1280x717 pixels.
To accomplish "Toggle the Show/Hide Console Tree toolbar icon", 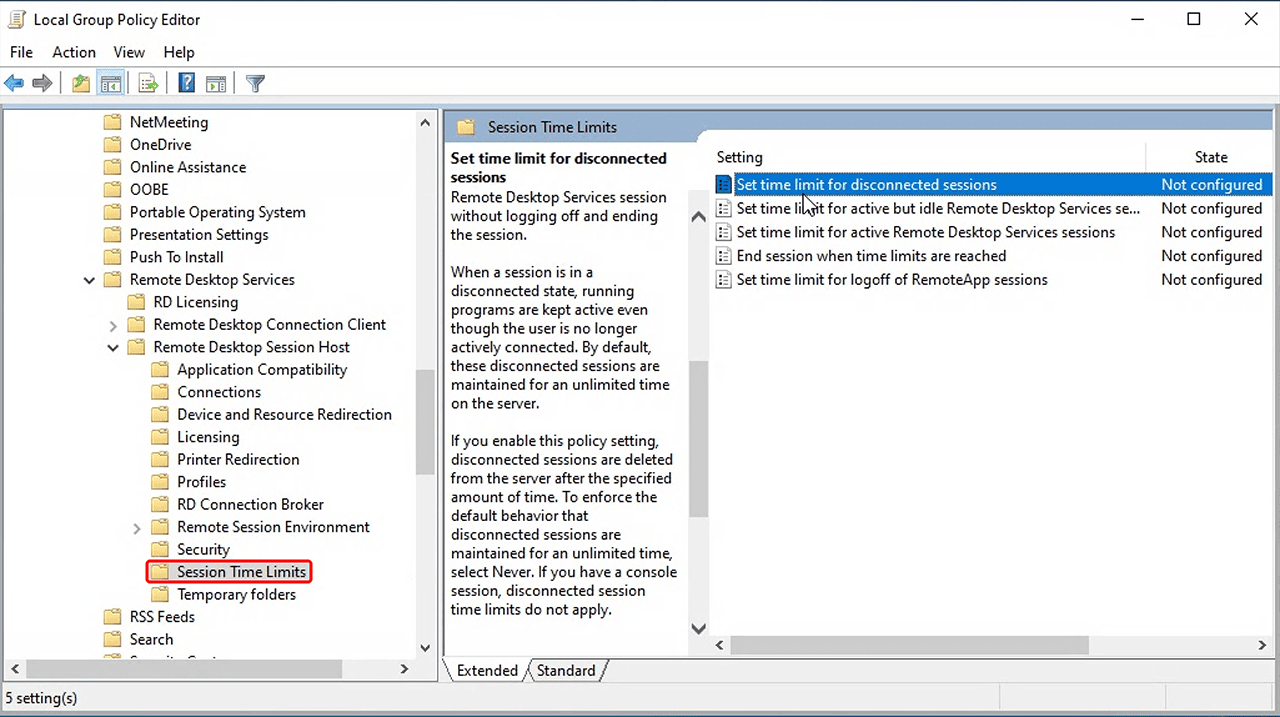I will pos(112,83).
